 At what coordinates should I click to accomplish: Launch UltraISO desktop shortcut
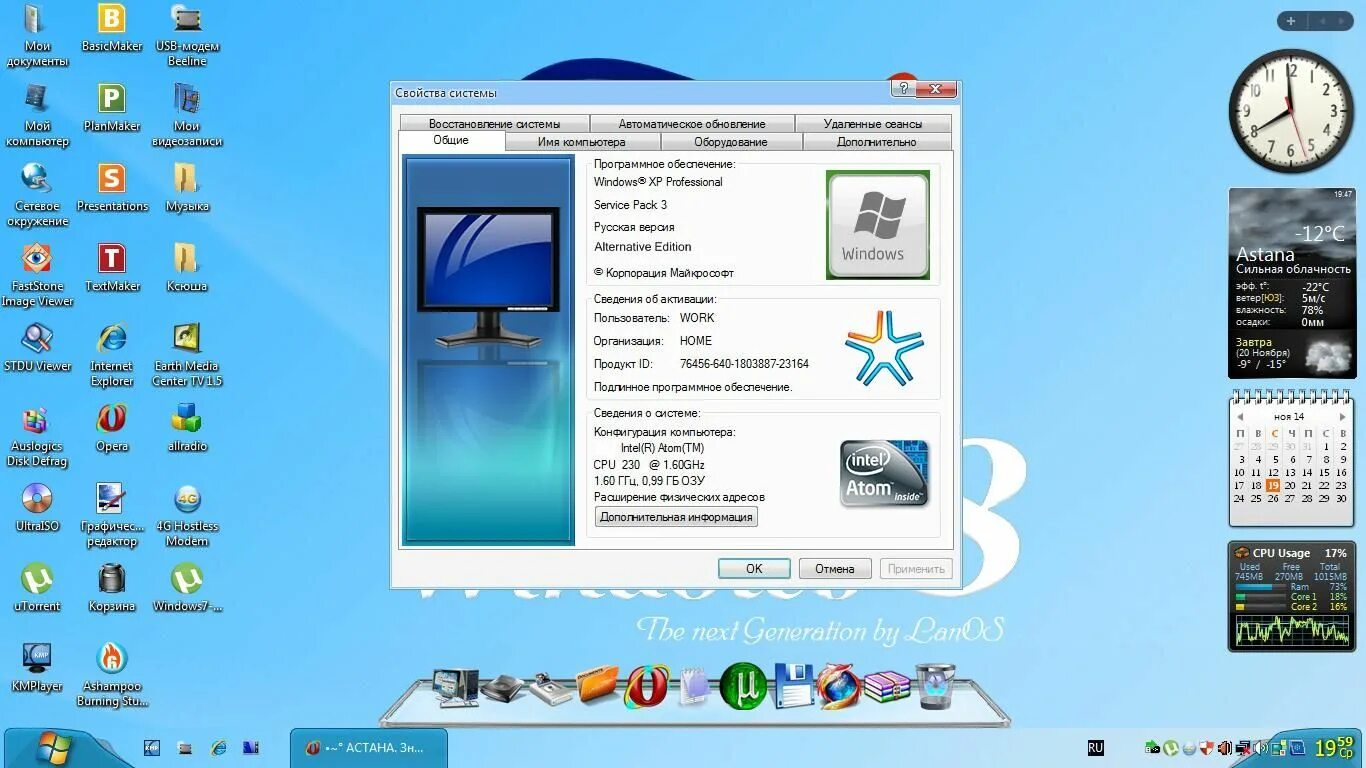tap(37, 508)
